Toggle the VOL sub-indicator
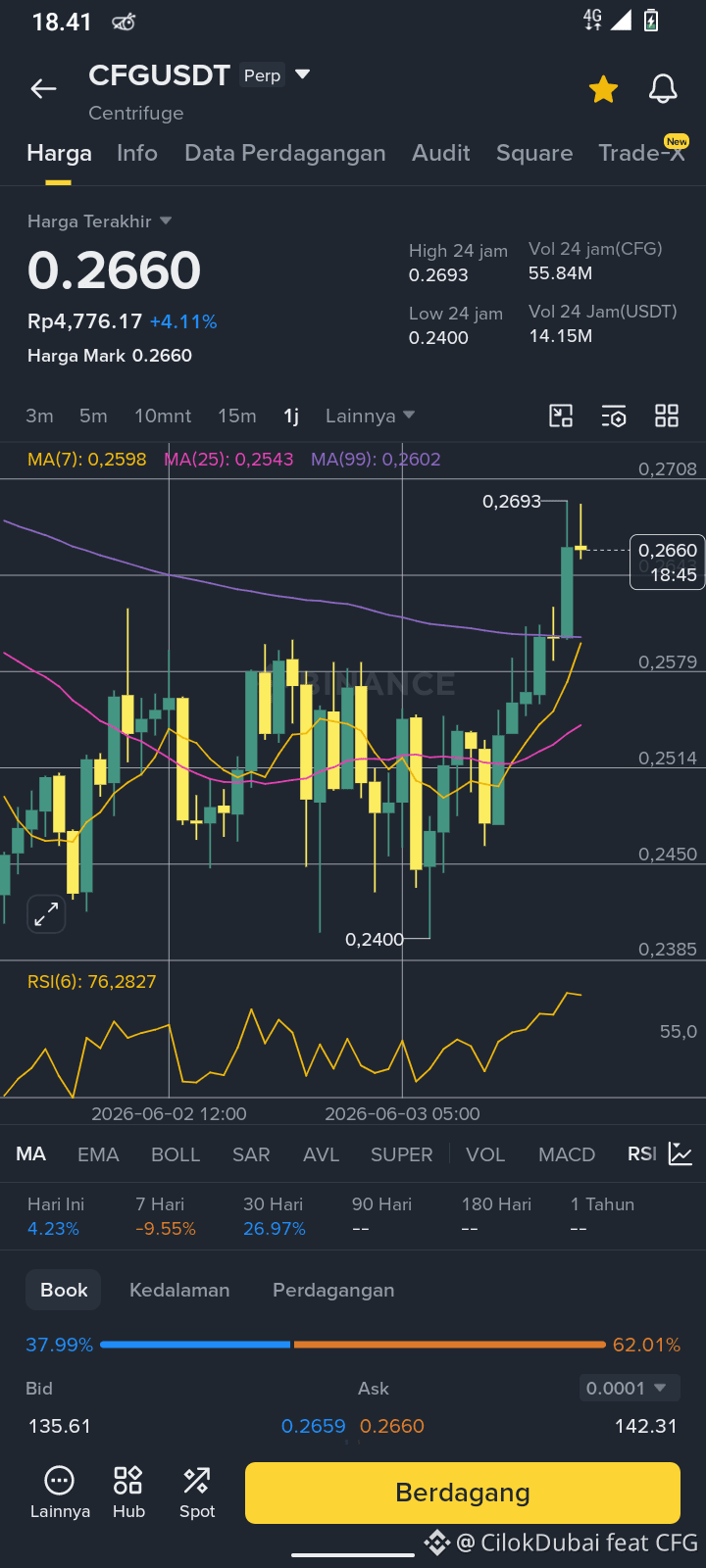Screen dimensions: 706x1568 [x=485, y=1154]
